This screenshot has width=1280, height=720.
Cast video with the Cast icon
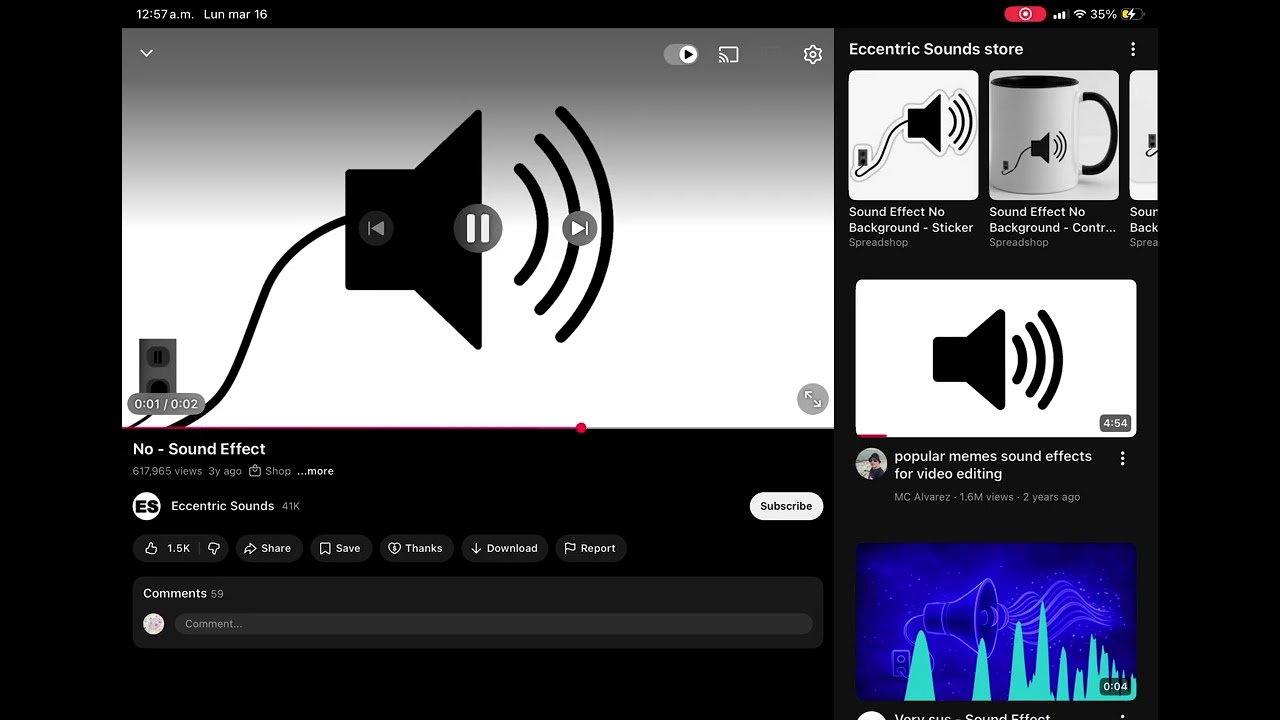(x=728, y=54)
